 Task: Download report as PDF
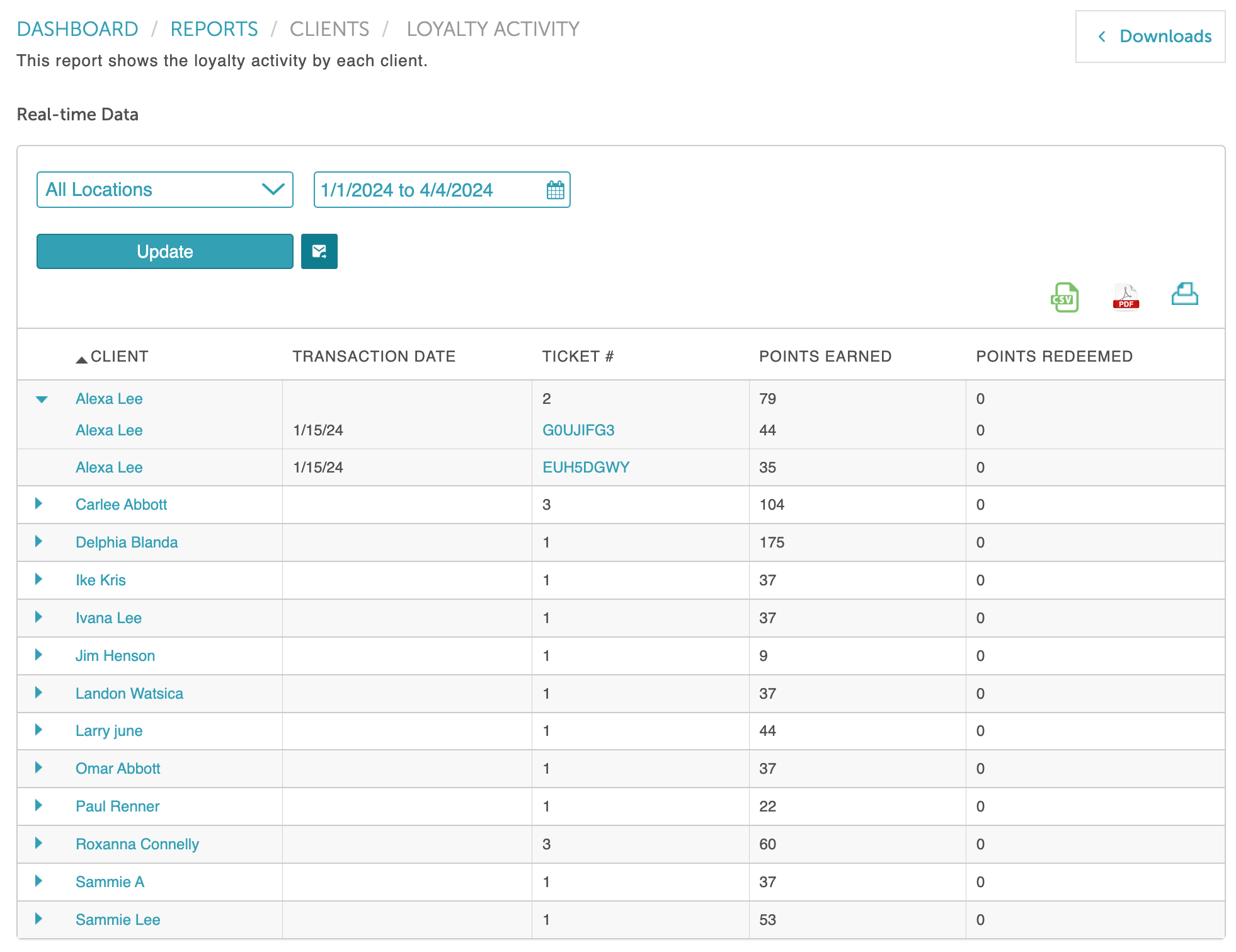tap(1126, 297)
